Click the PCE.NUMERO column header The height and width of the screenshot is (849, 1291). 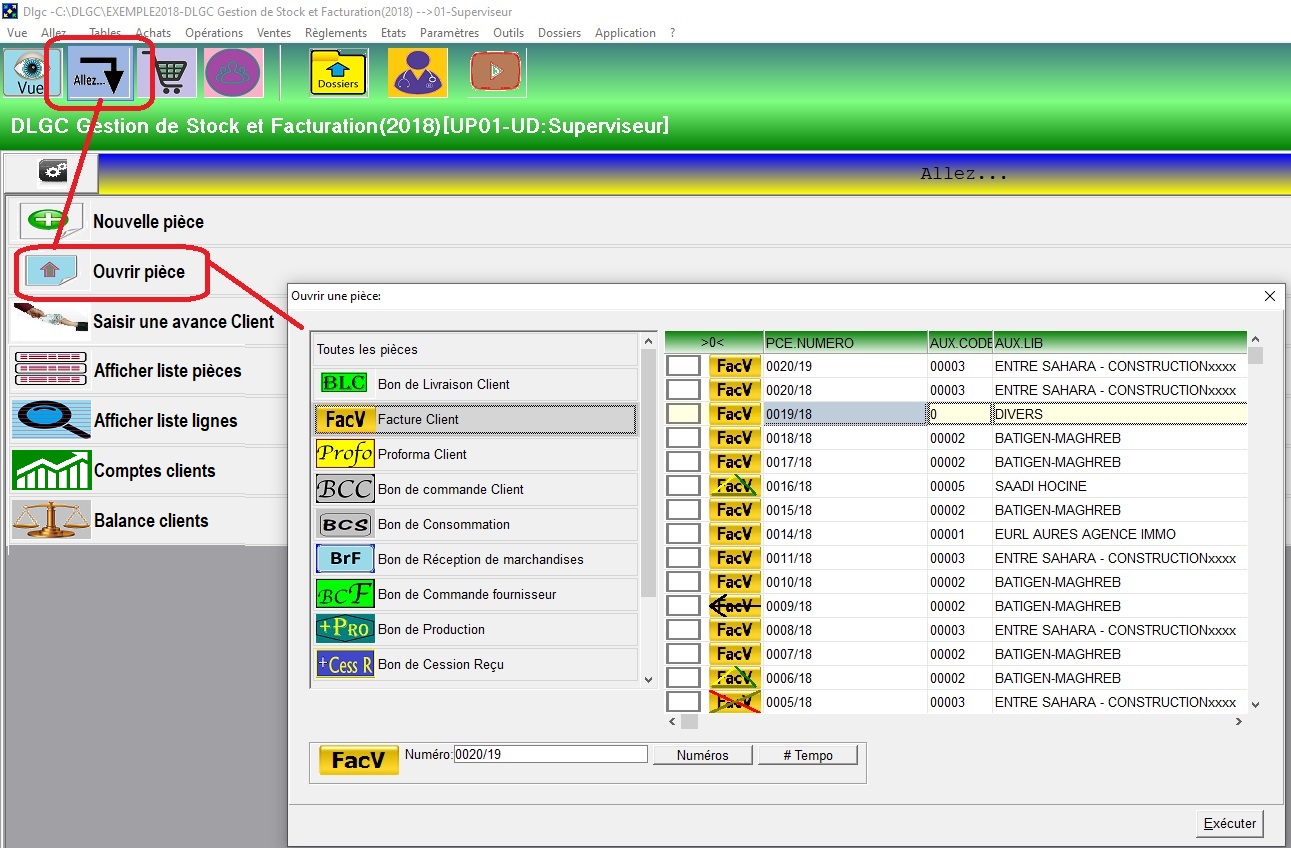pyautogui.click(x=846, y=343)
